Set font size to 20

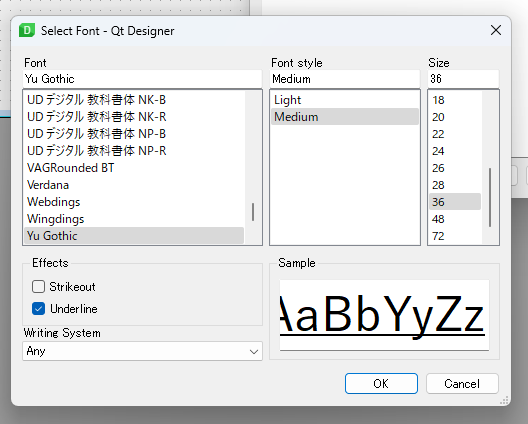pos(455,117)
